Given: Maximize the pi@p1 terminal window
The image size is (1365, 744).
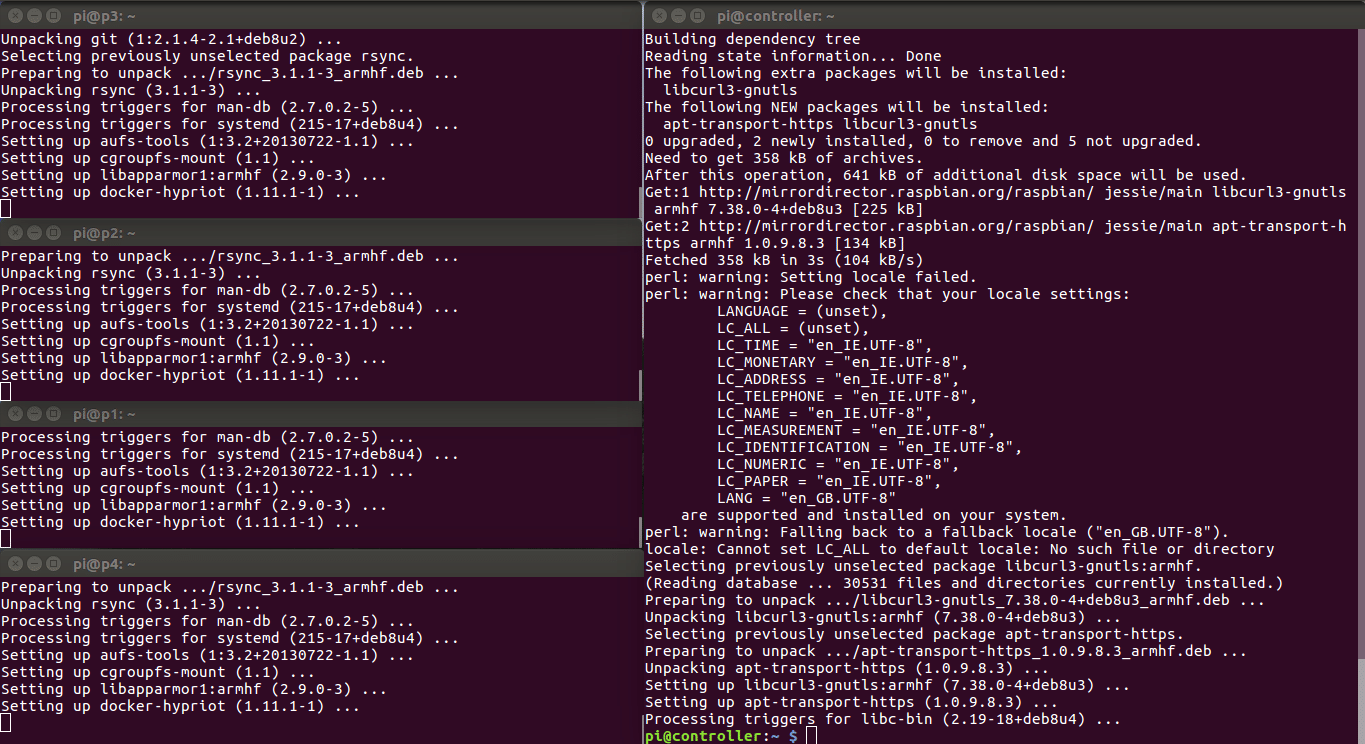Looking at the screenshot, I should (53, 414).
